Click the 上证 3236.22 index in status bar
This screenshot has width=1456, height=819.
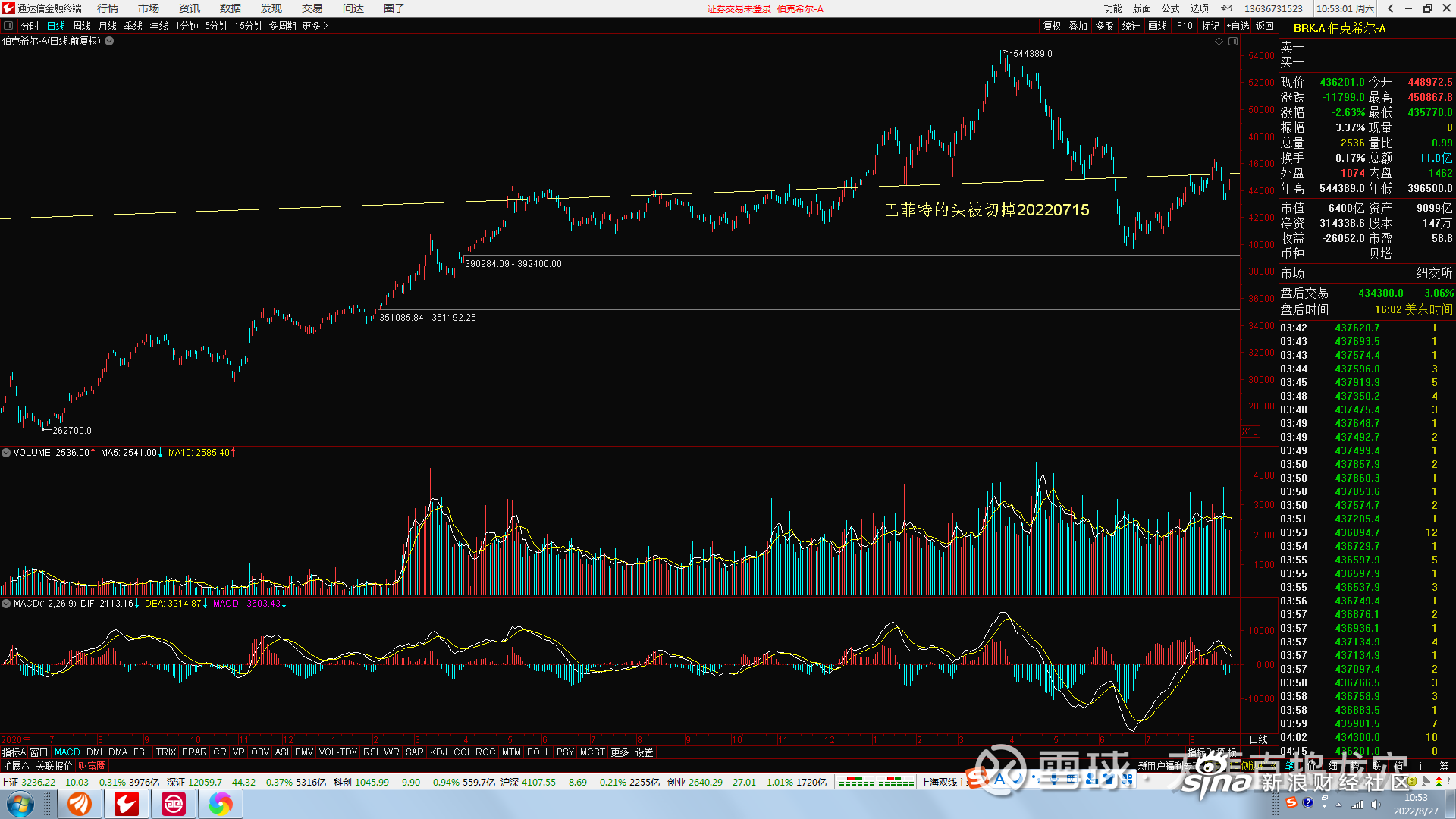pos(28,782)
